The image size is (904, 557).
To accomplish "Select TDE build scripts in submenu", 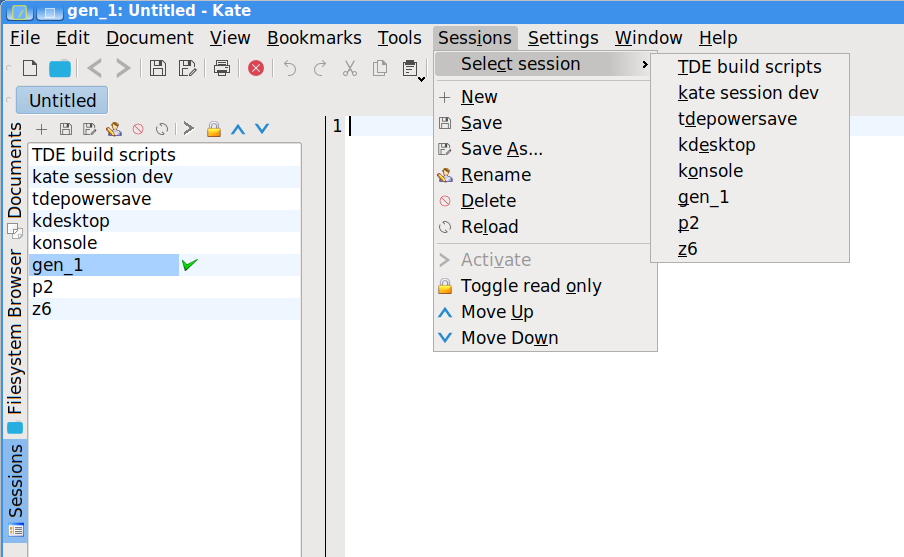I will [750, 67].
